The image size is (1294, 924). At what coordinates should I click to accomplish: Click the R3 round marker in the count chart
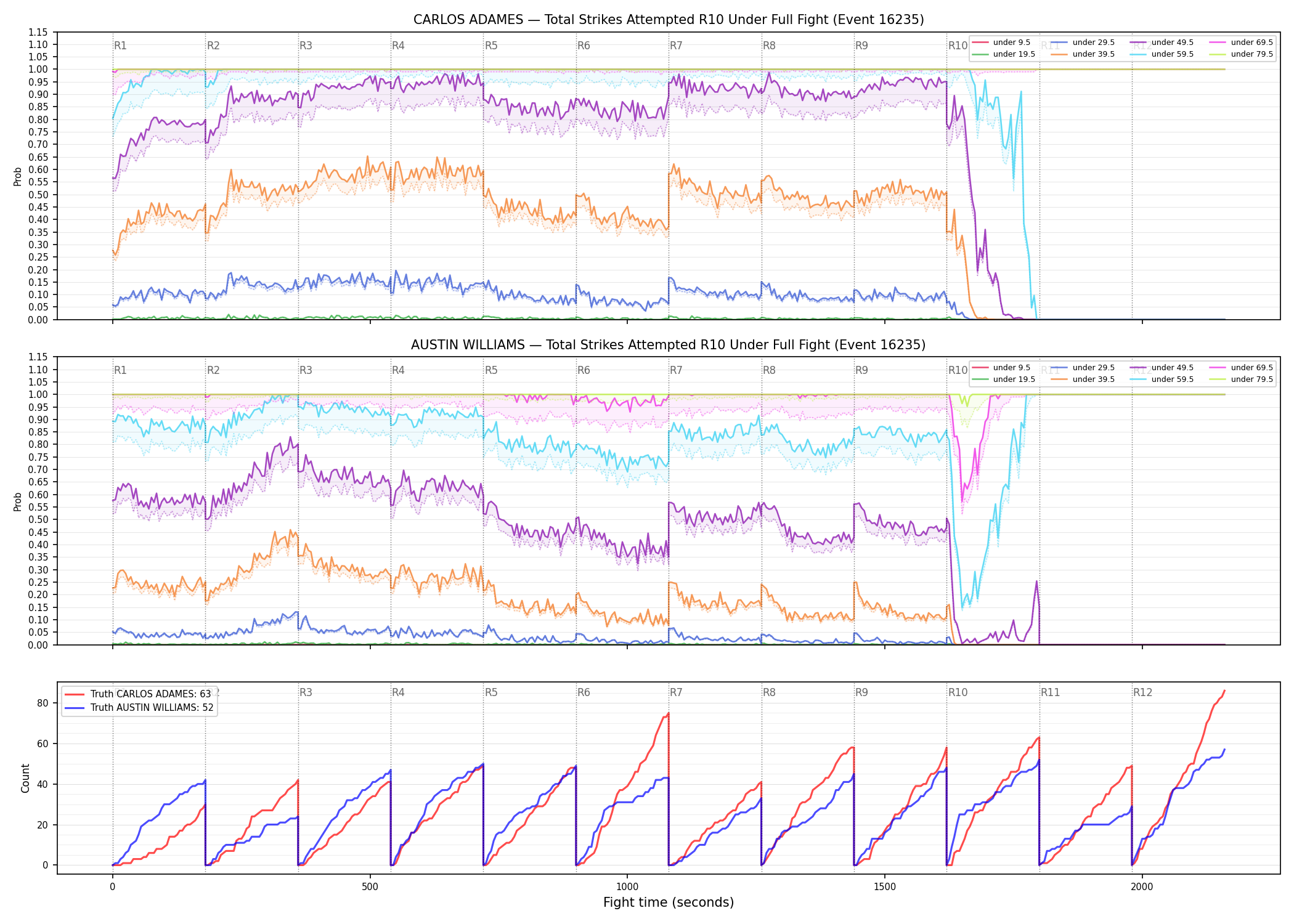[306, 692]
